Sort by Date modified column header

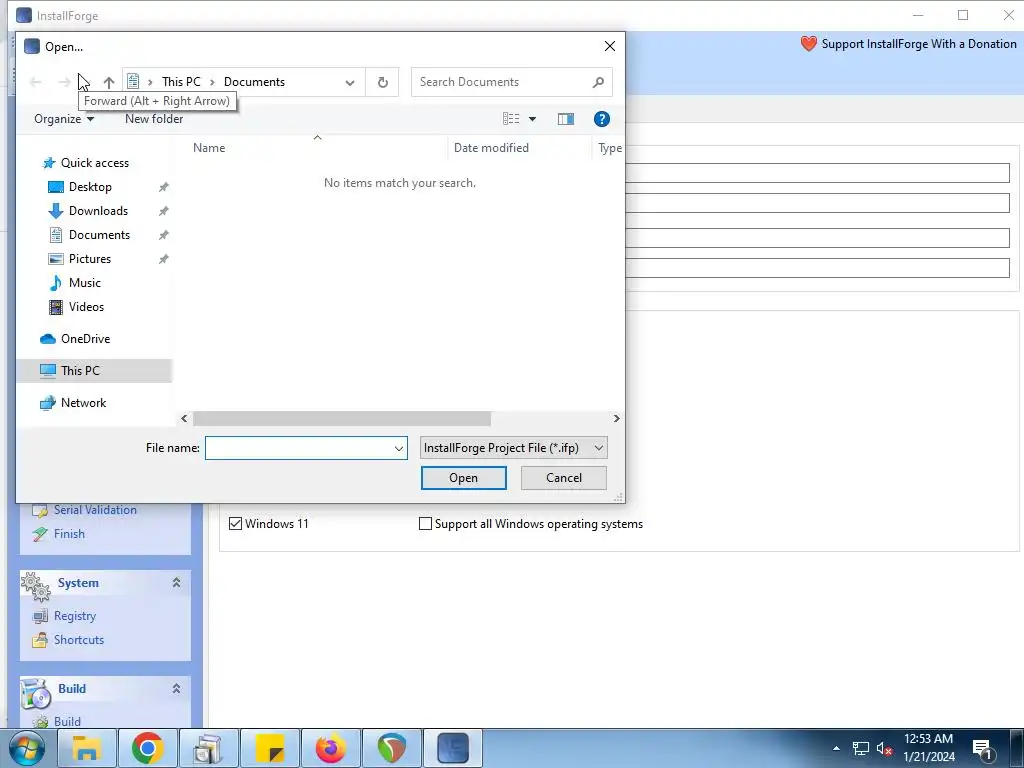[491, 148]
